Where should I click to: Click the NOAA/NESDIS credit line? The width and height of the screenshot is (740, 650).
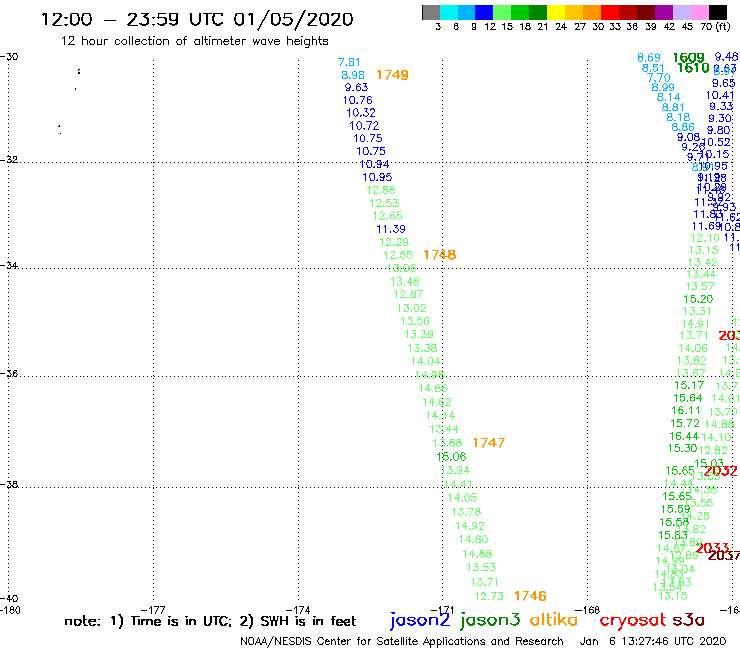[x=402, y=642]
